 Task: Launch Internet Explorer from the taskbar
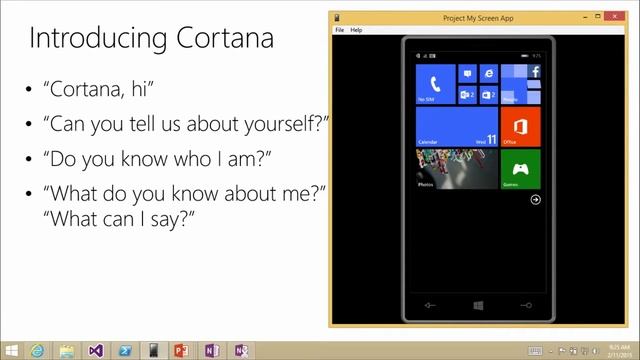[x=38, y=351]
